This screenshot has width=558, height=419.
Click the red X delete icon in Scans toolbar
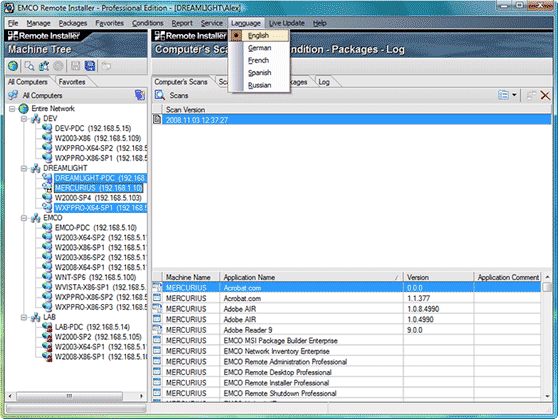click(x=545, y=95)
